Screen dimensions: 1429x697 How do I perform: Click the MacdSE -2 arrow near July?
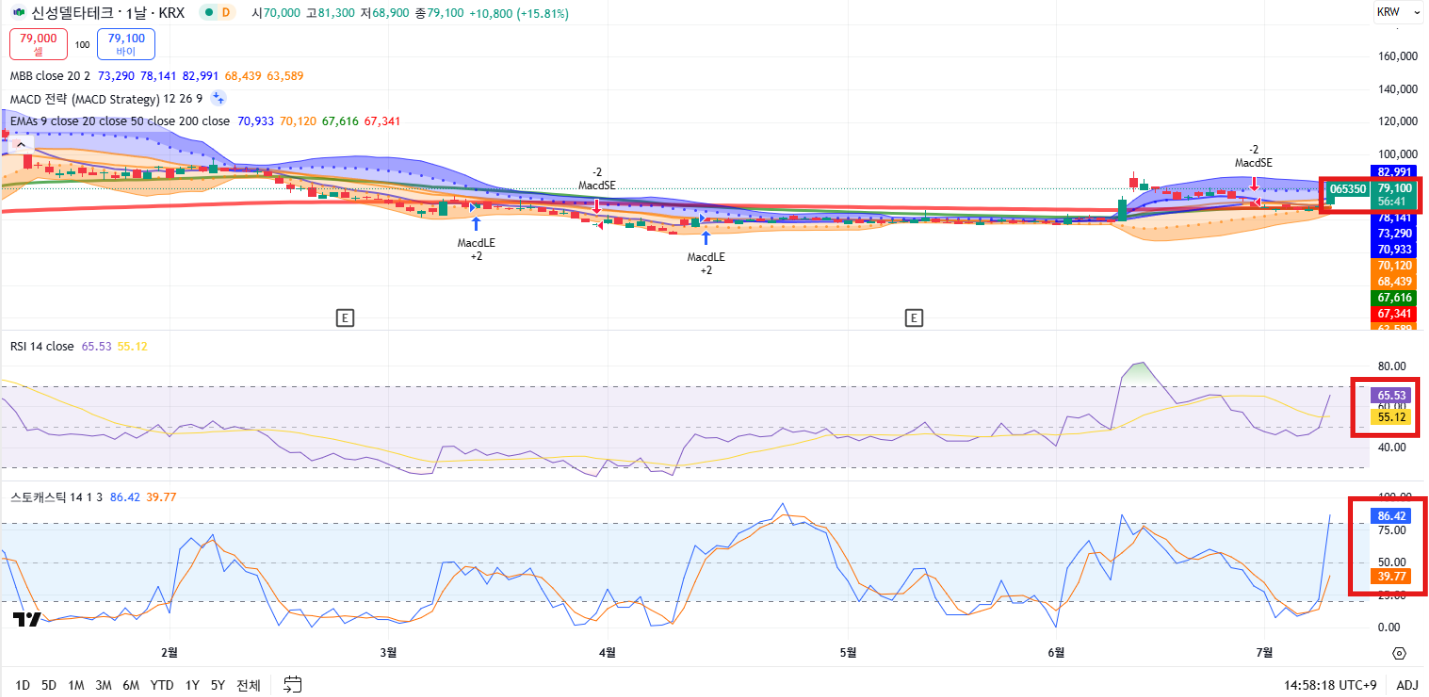(x=1254, y=182)
